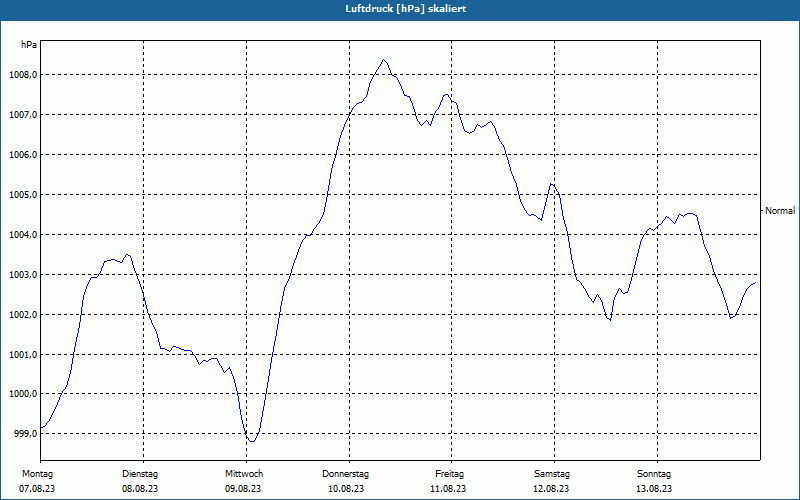Click the pressure curve peak above 1008 hPa
The height and width of the screenshot is (500, 800).
pyautogui.click(x=384, y=60)
